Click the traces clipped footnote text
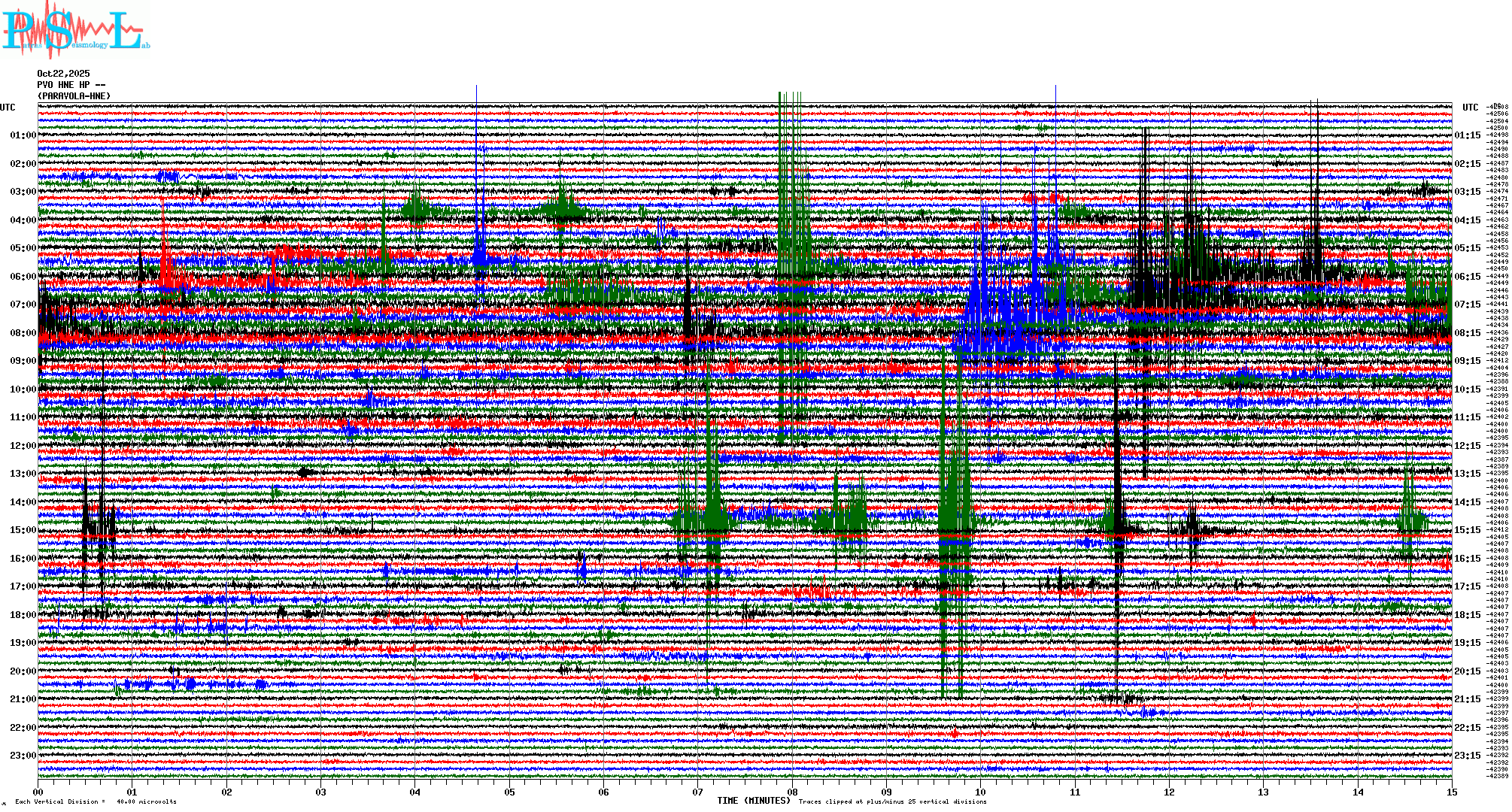Image resolution: width=1512 pixels, height=812 pixels. pos(892,802)
